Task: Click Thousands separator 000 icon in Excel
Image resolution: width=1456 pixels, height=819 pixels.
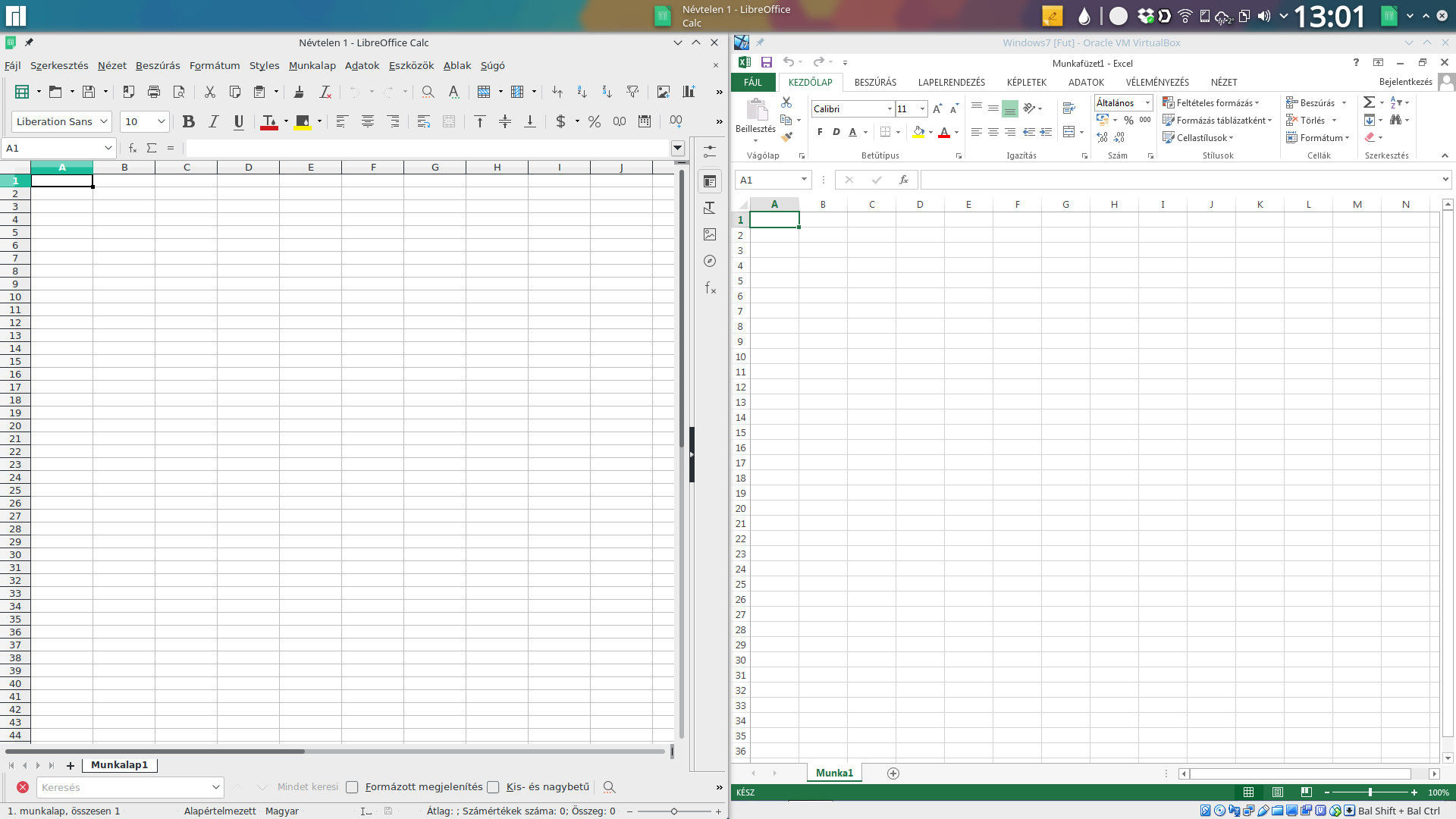Action: point(1145,120)
